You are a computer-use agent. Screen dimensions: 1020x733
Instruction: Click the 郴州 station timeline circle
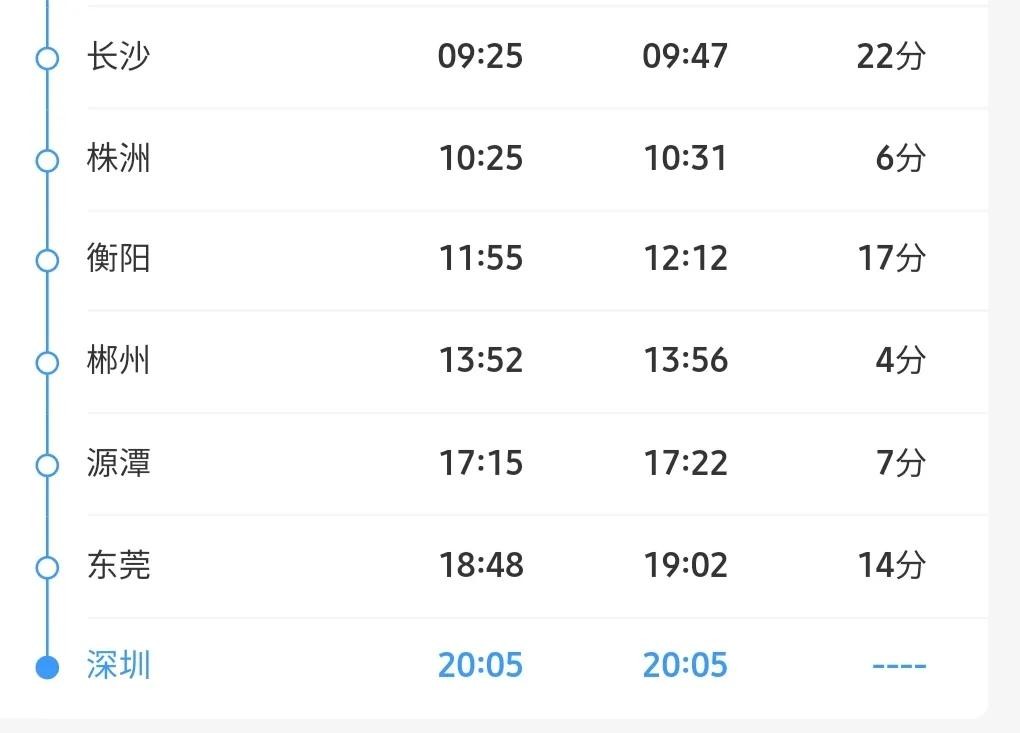[x=47, y=362]
